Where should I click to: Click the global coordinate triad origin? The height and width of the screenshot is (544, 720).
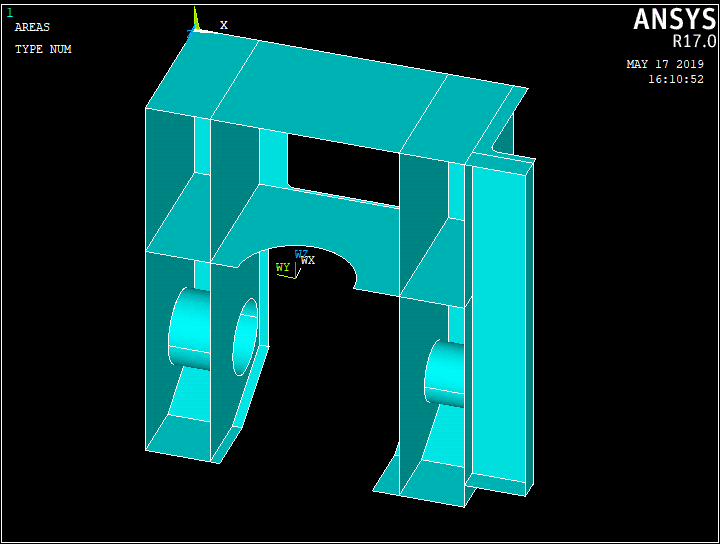(194, 31)
